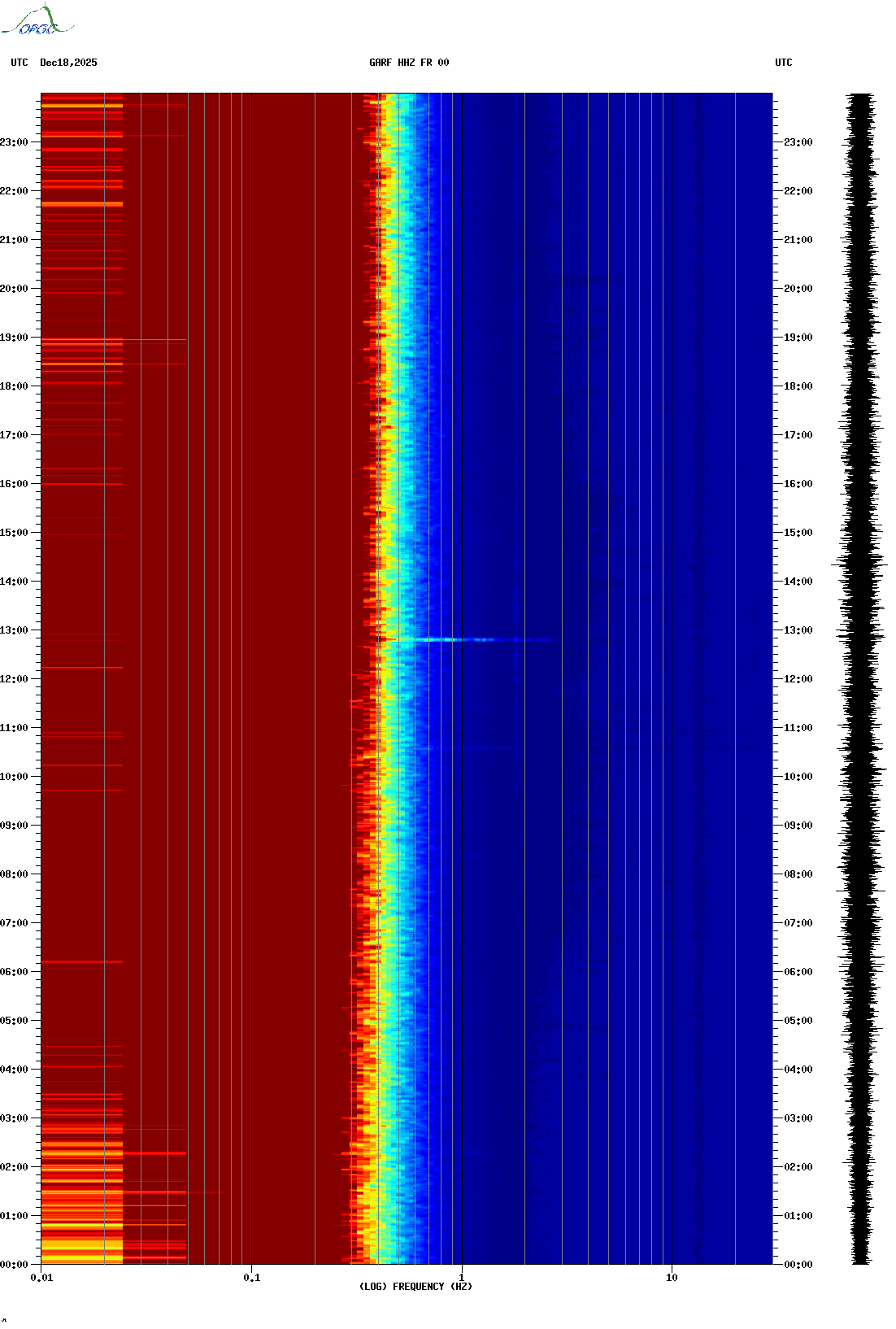Click the left axis 16:00 time label
896x1329 pixels.
click(x=14, y=484)
